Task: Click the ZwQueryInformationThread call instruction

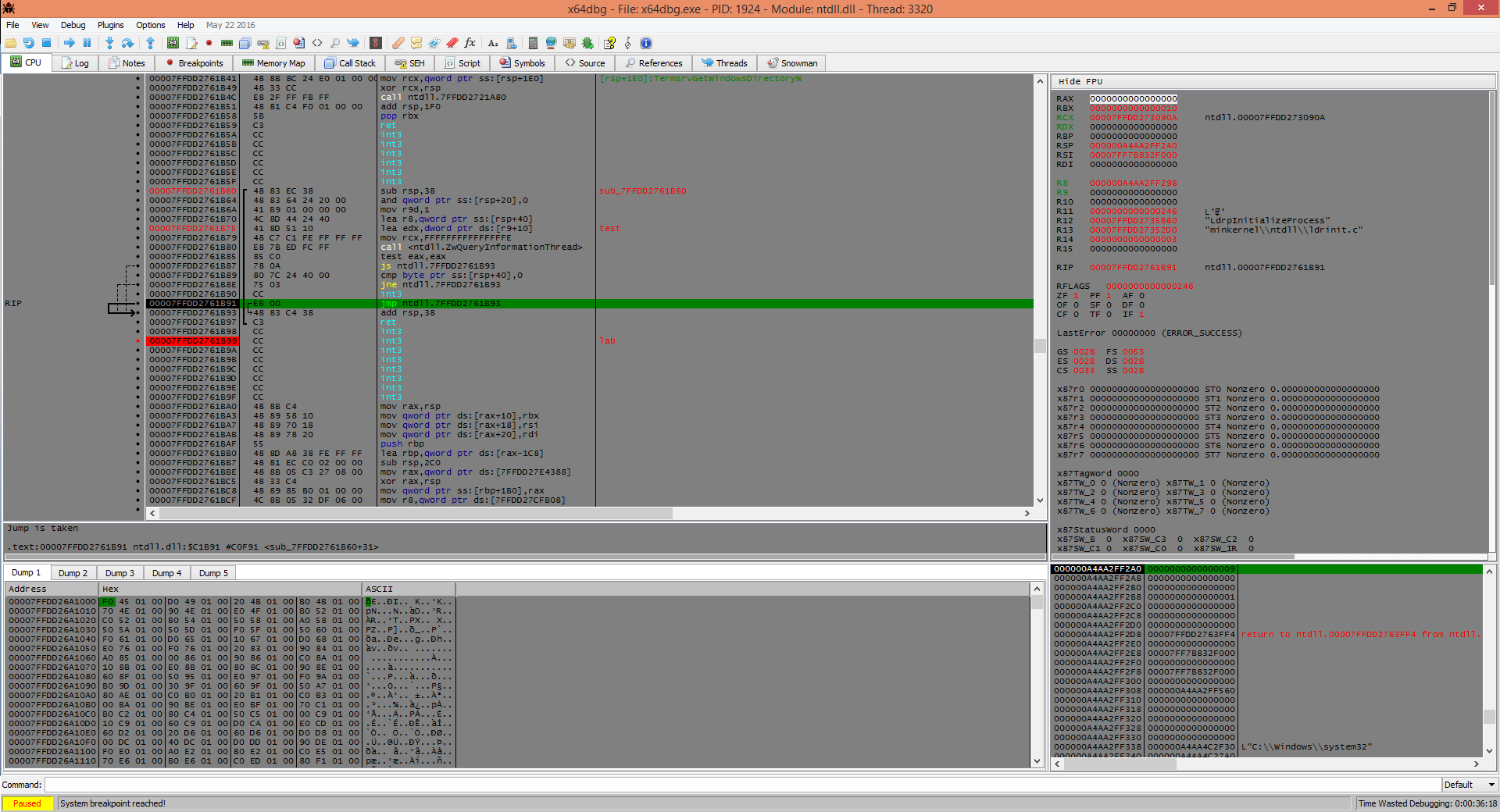Action: [481, 248]
